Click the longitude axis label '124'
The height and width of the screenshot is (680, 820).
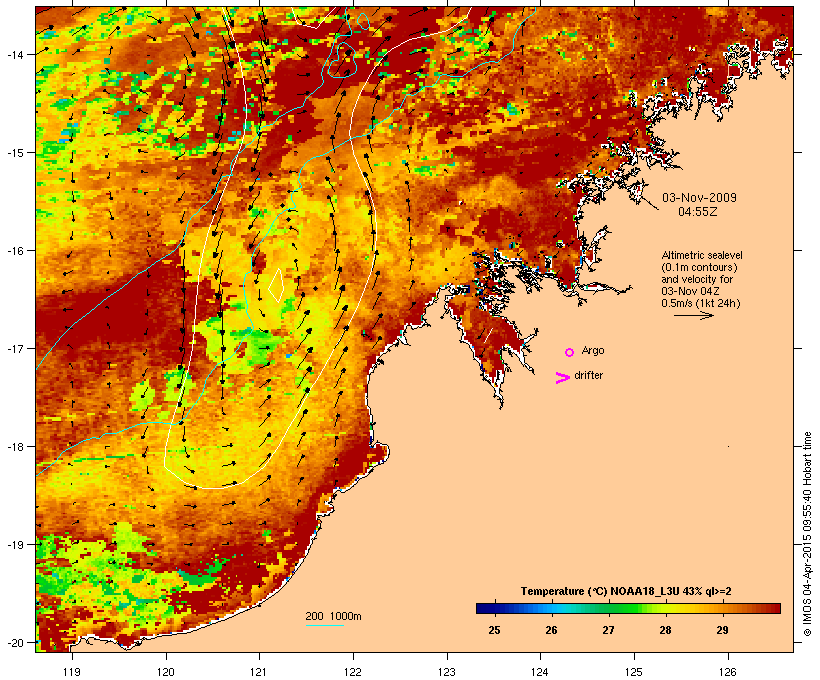click(540, 672)
